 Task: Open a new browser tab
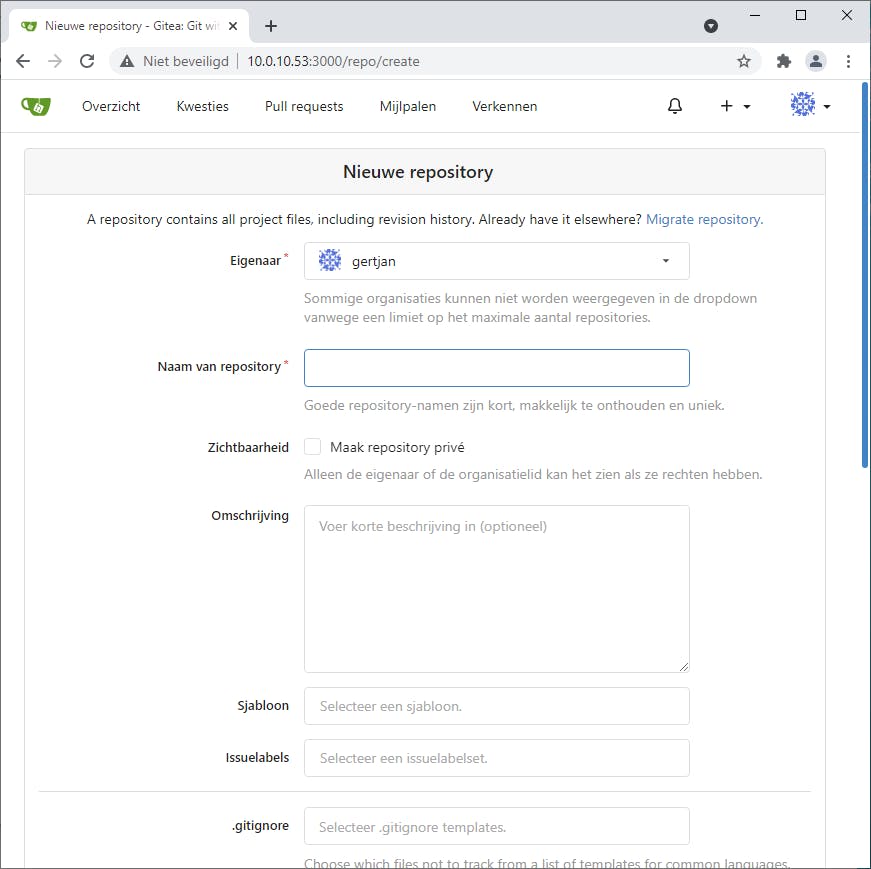[x=270, y=26]
